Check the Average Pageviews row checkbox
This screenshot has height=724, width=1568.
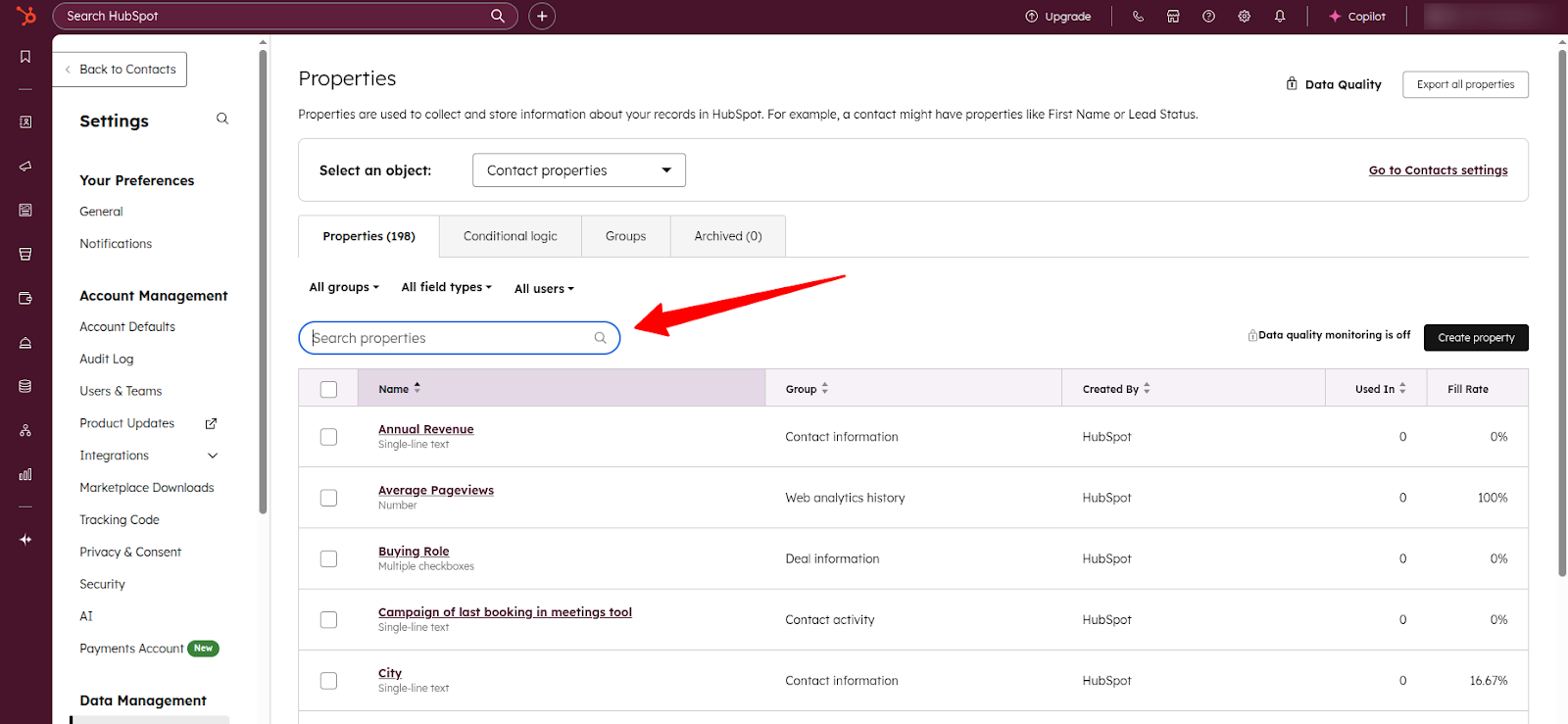coord(328,498)
